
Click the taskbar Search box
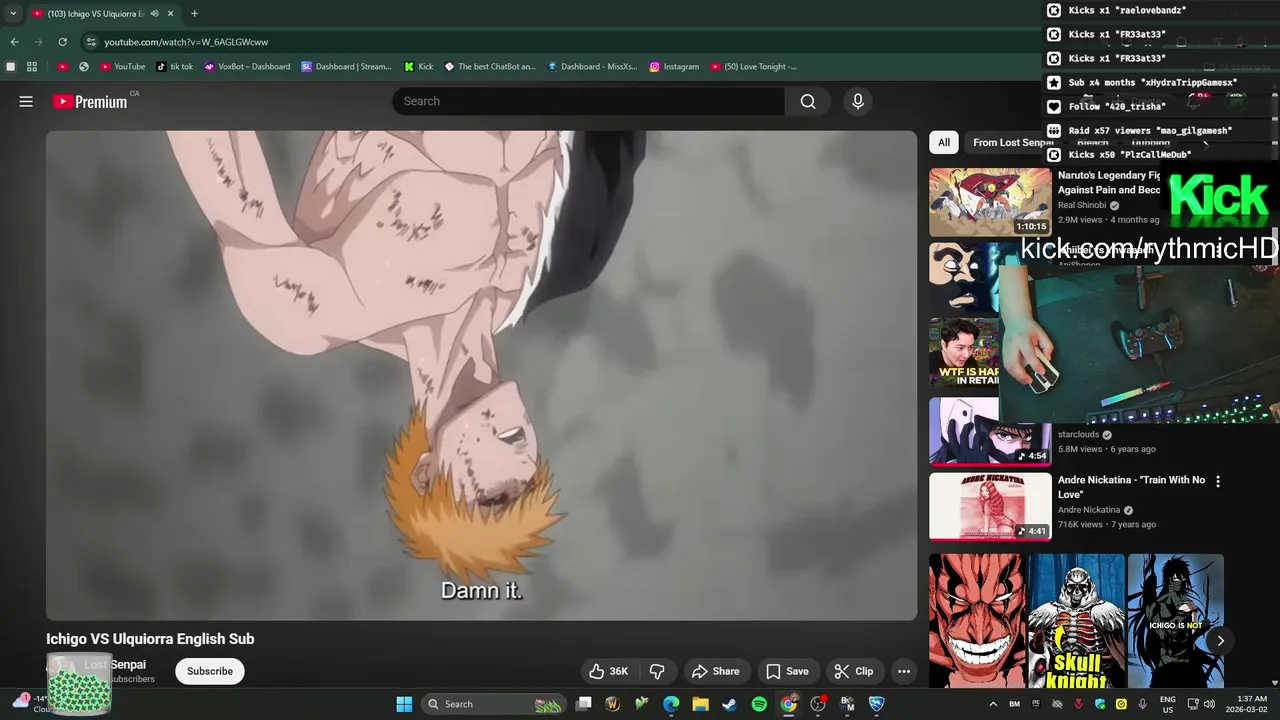coord(493,704)
